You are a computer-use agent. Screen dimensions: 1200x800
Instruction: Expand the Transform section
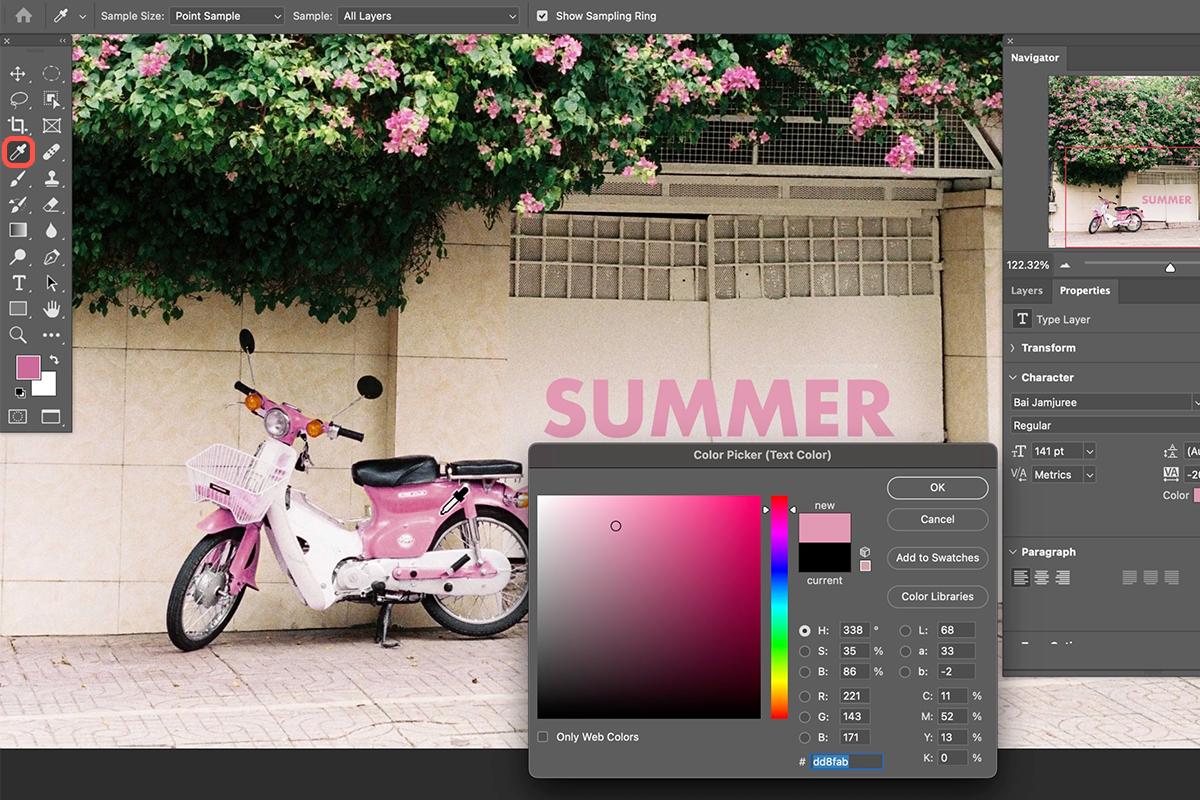(x=1012, y=348)
